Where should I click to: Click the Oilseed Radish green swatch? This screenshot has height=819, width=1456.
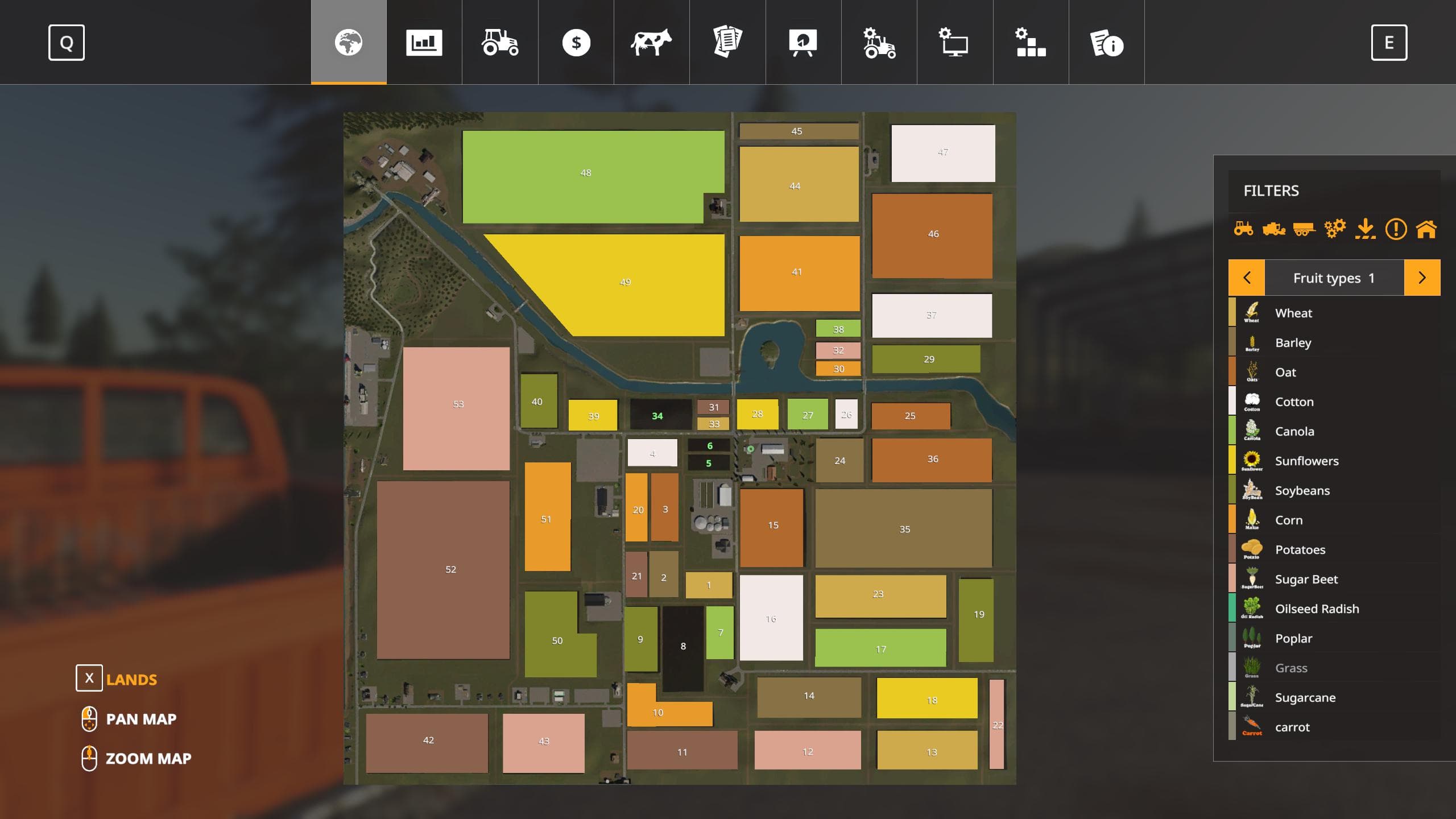coord(1232,609)
